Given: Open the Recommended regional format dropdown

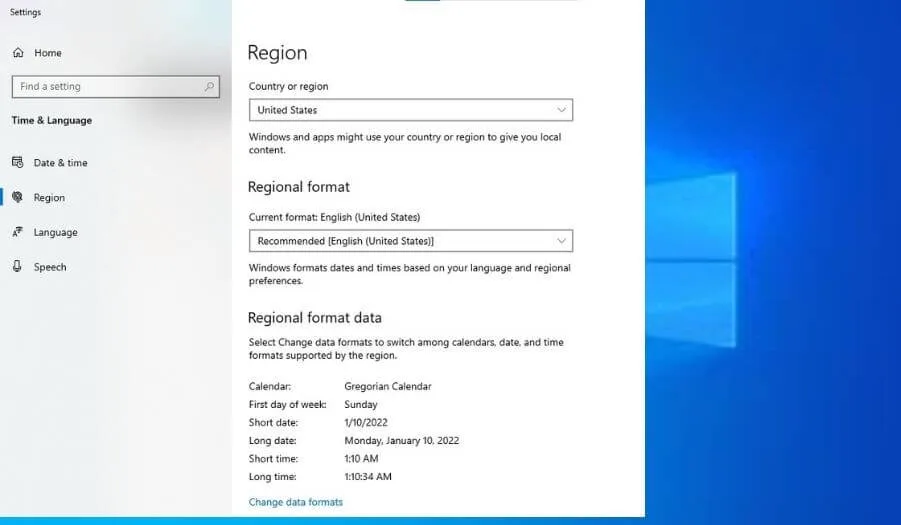Looking at the screenshot, I should click(x=411, y=241).
